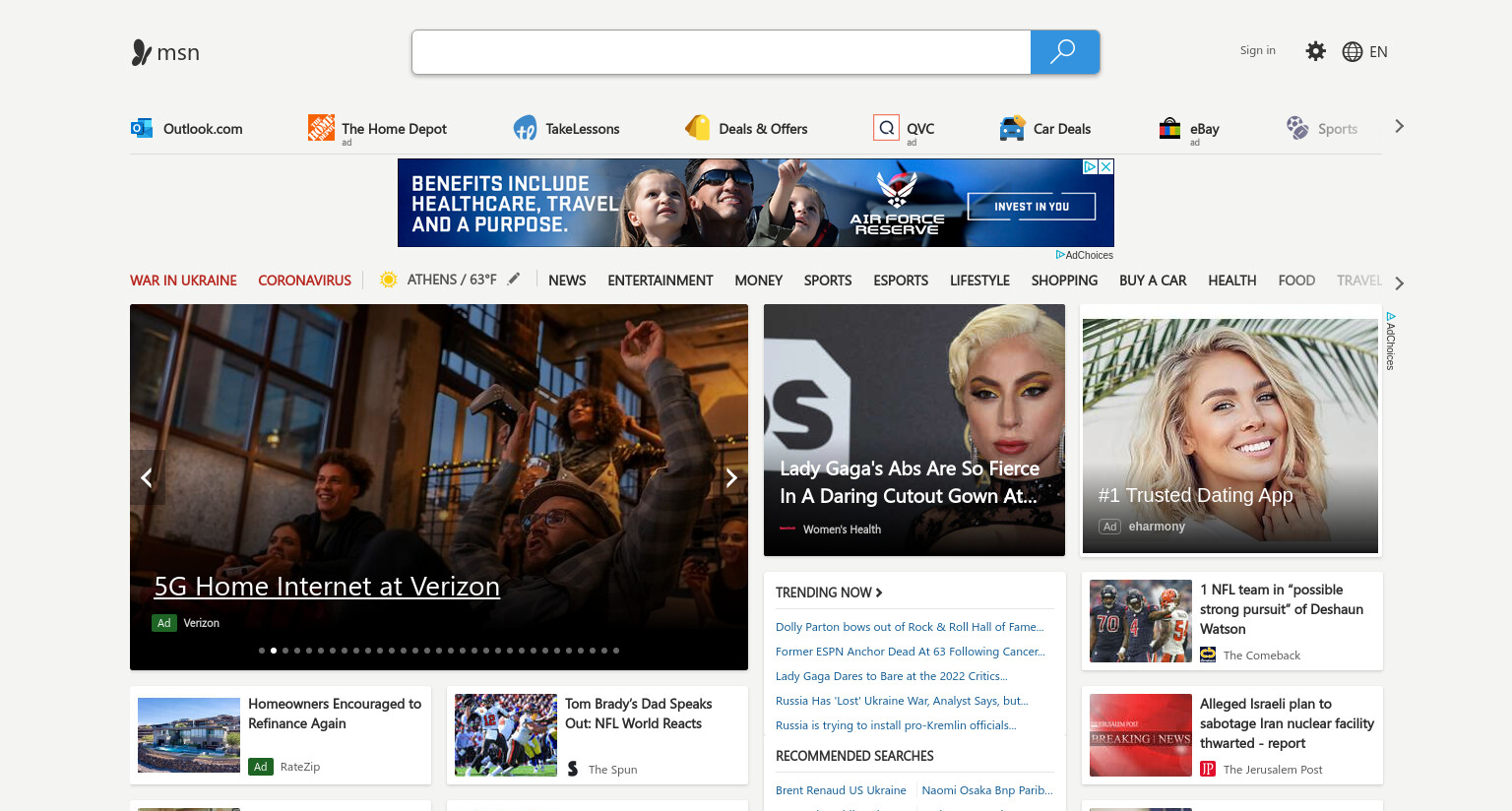
Task: Click The Comeback source icon
Action: 1208,655
